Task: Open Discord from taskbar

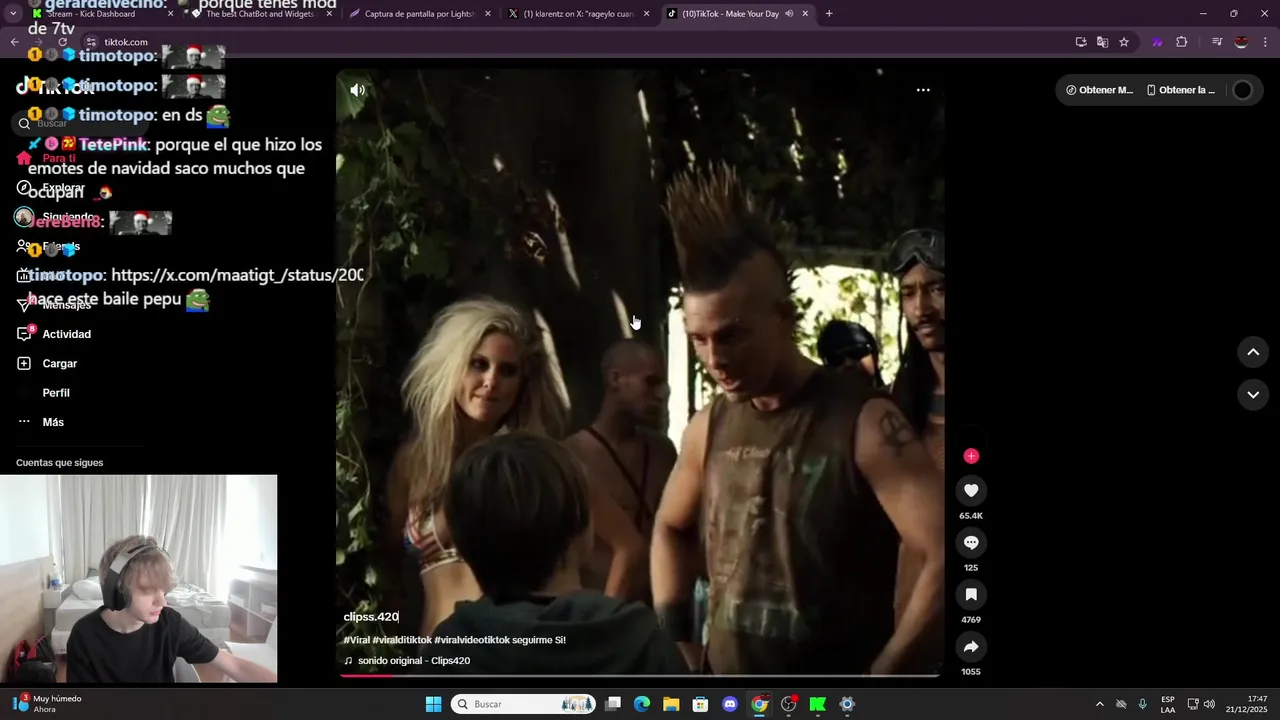Action: pyautogui.click(x=730, y=704)
